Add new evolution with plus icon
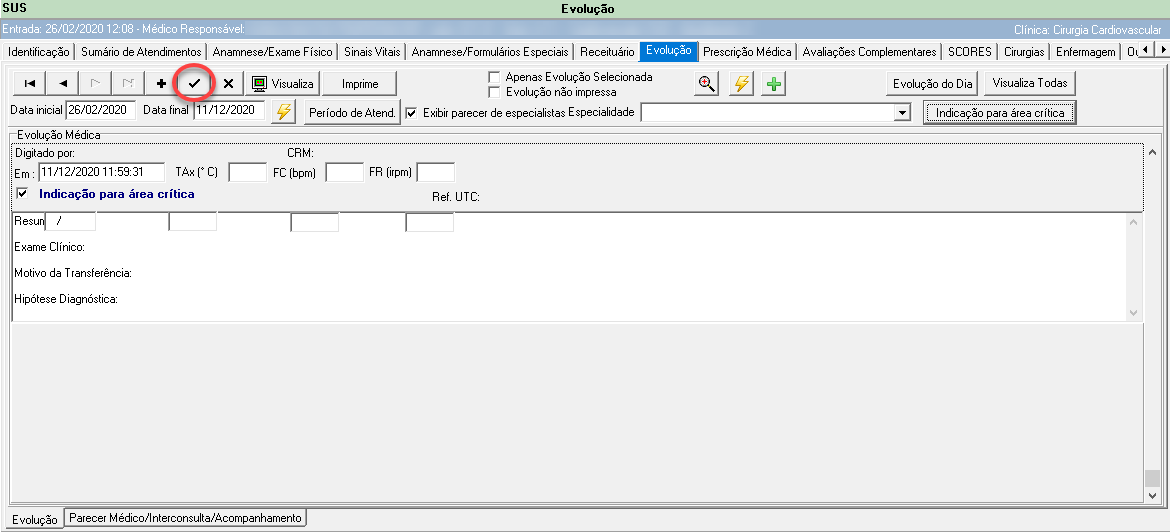 tap(161, 84)
